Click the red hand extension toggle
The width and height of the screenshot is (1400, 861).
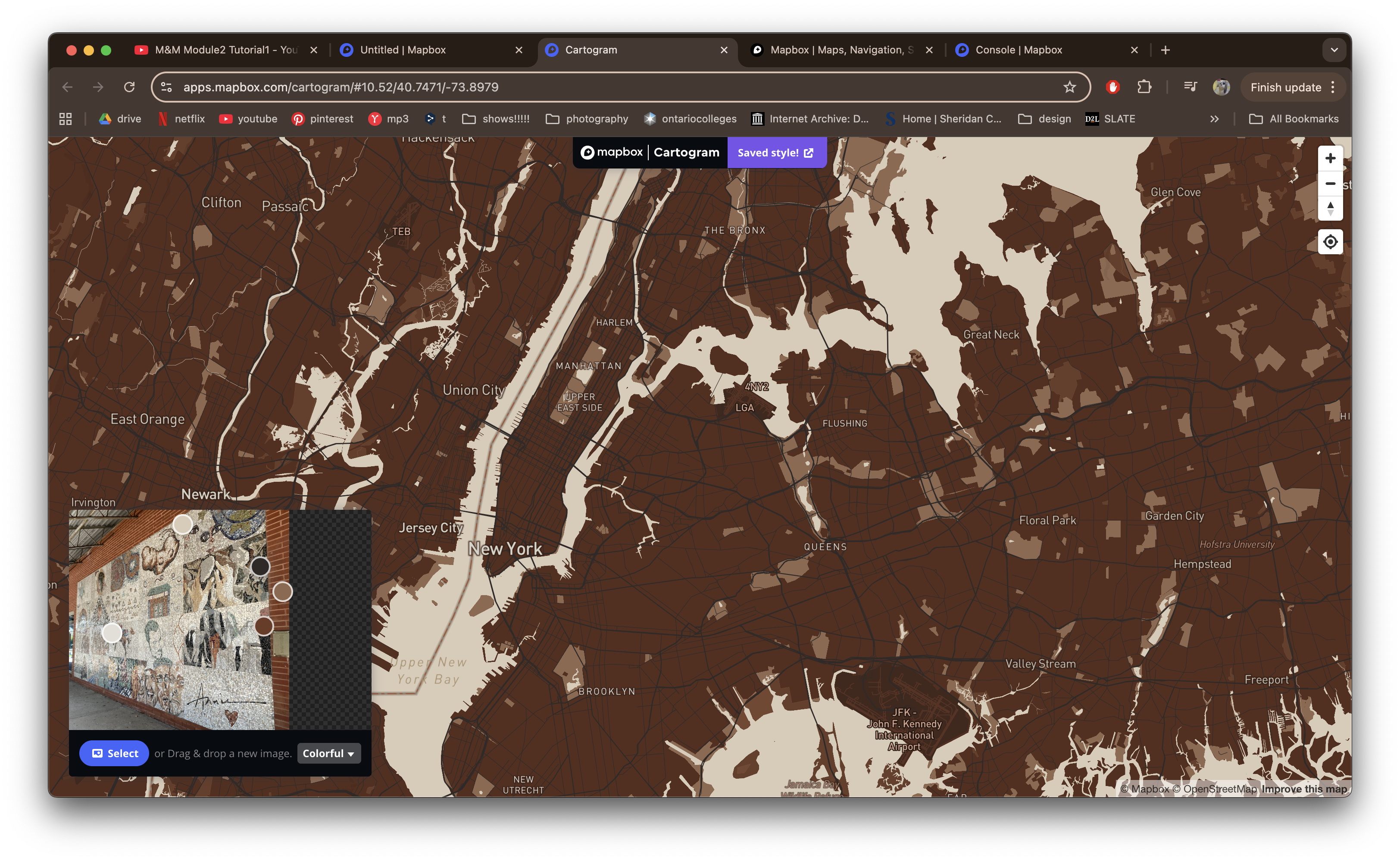pos(1113,87)
